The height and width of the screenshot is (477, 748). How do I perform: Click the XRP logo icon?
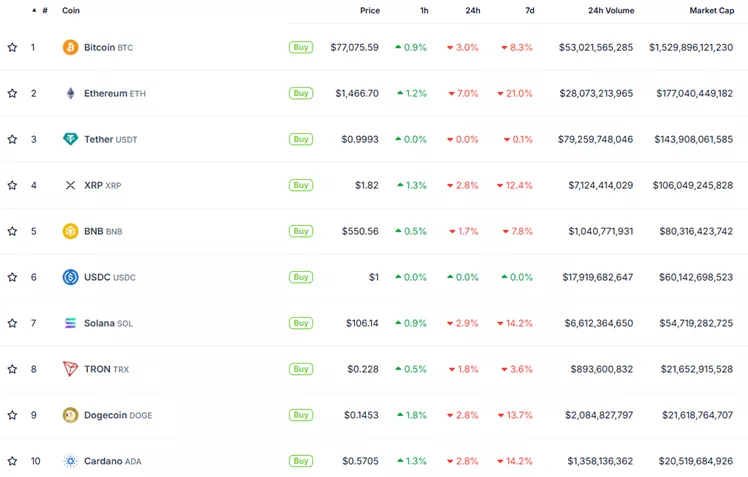pos(70,185)
